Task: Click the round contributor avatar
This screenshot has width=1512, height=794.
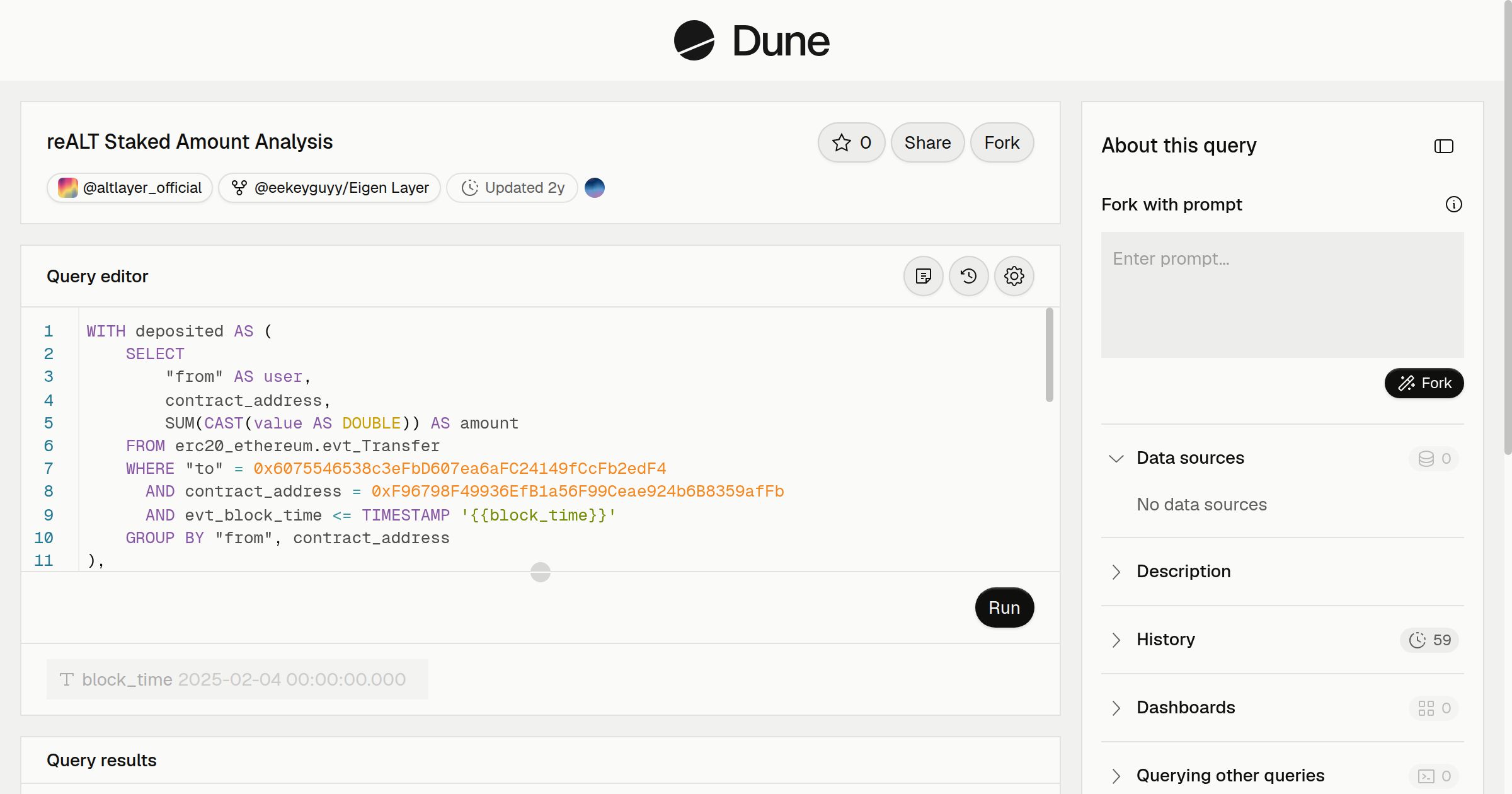Action: 594,188
